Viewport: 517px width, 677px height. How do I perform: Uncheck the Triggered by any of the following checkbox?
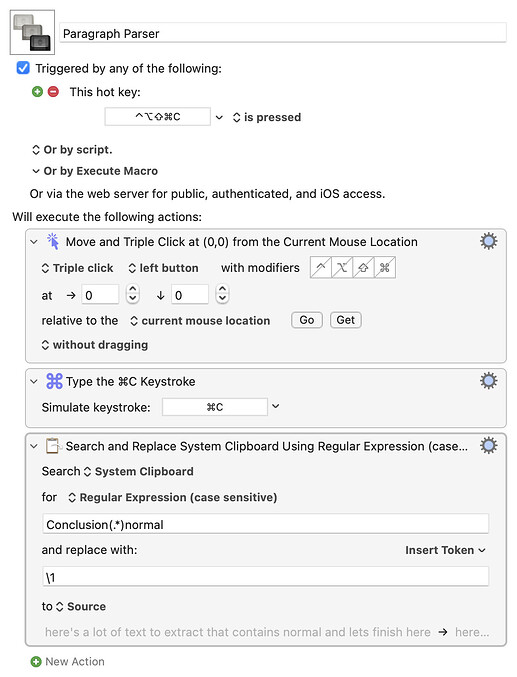pos(23,68)
